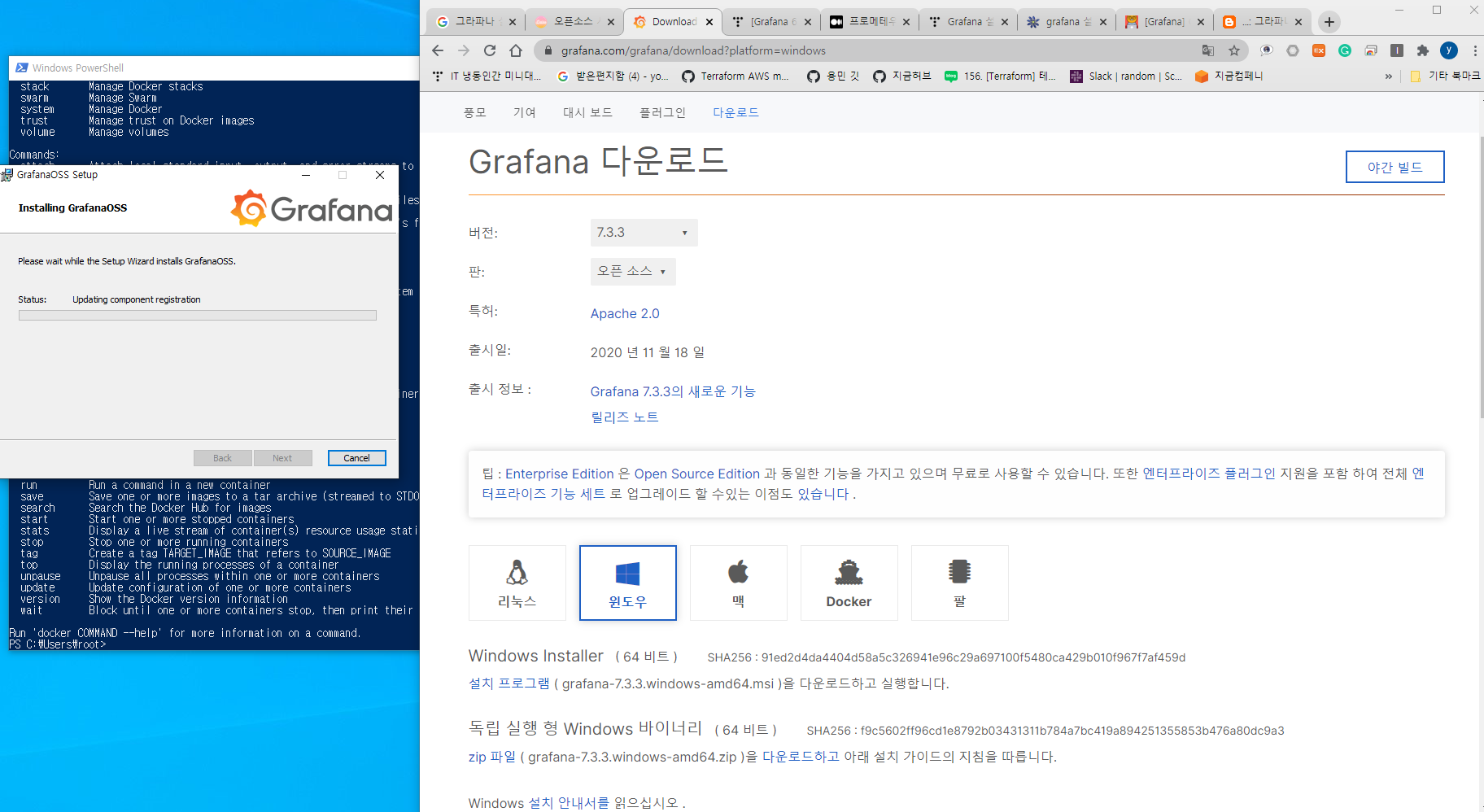Click the cast/media control extension icon
The height and width of the screenshot is (812, 1484).
pyautogui.click(x=1371, y=50)
